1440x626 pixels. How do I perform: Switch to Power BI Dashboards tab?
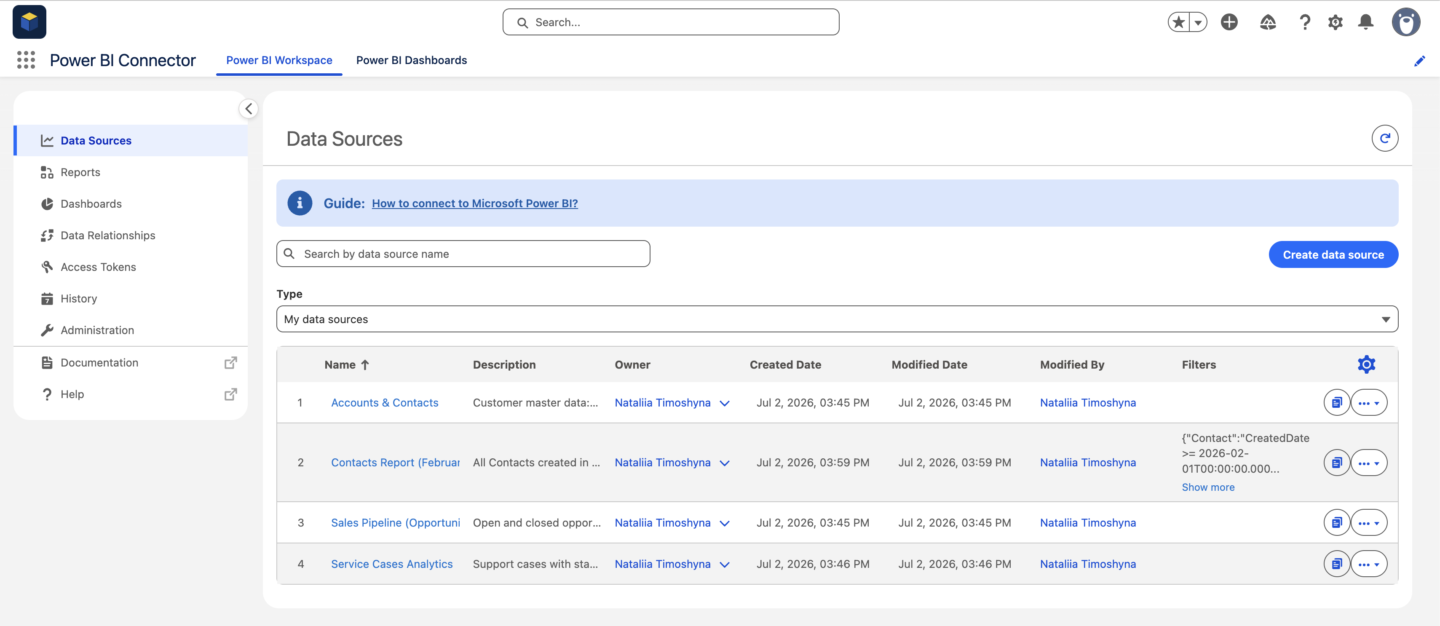pyautogui.click(x=411, y=60)
